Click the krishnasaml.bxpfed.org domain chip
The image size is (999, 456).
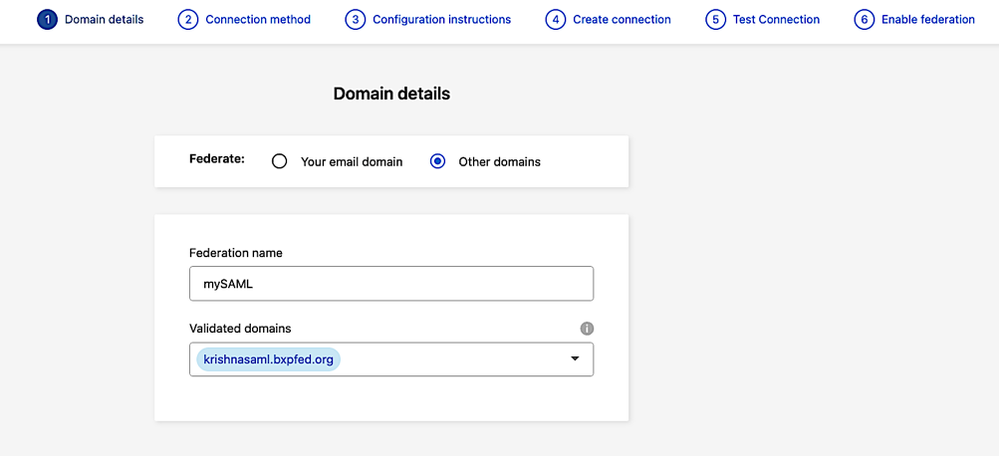click(x=268, y=359)
